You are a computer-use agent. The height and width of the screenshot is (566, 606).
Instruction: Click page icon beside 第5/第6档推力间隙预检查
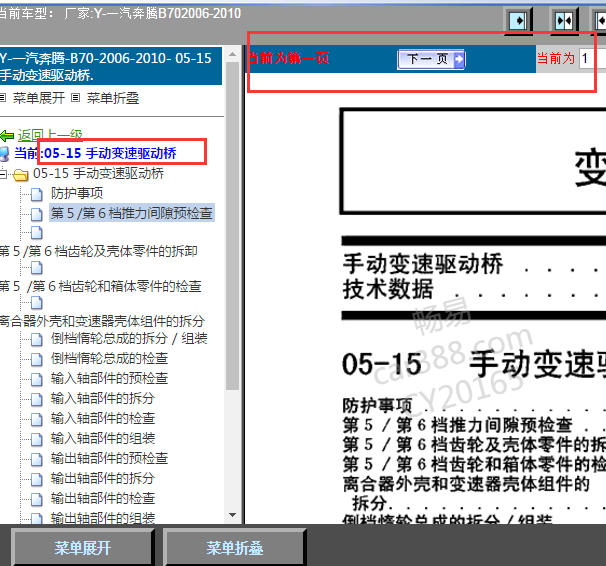click(37, 214)
